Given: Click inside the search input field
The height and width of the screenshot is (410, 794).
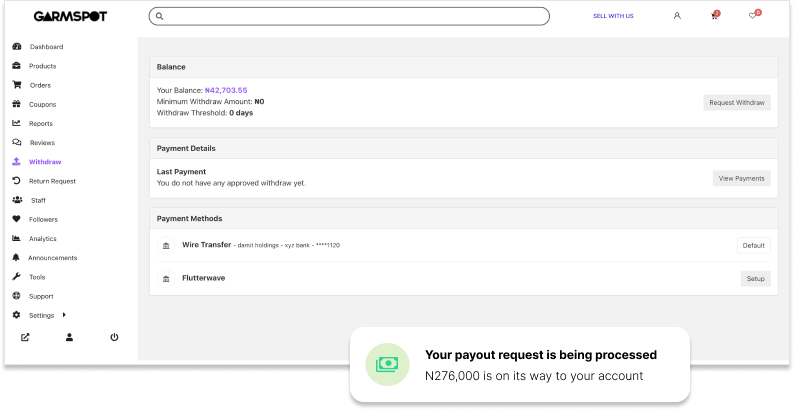Looking at the screenshot, I should (x=348, y=16).
